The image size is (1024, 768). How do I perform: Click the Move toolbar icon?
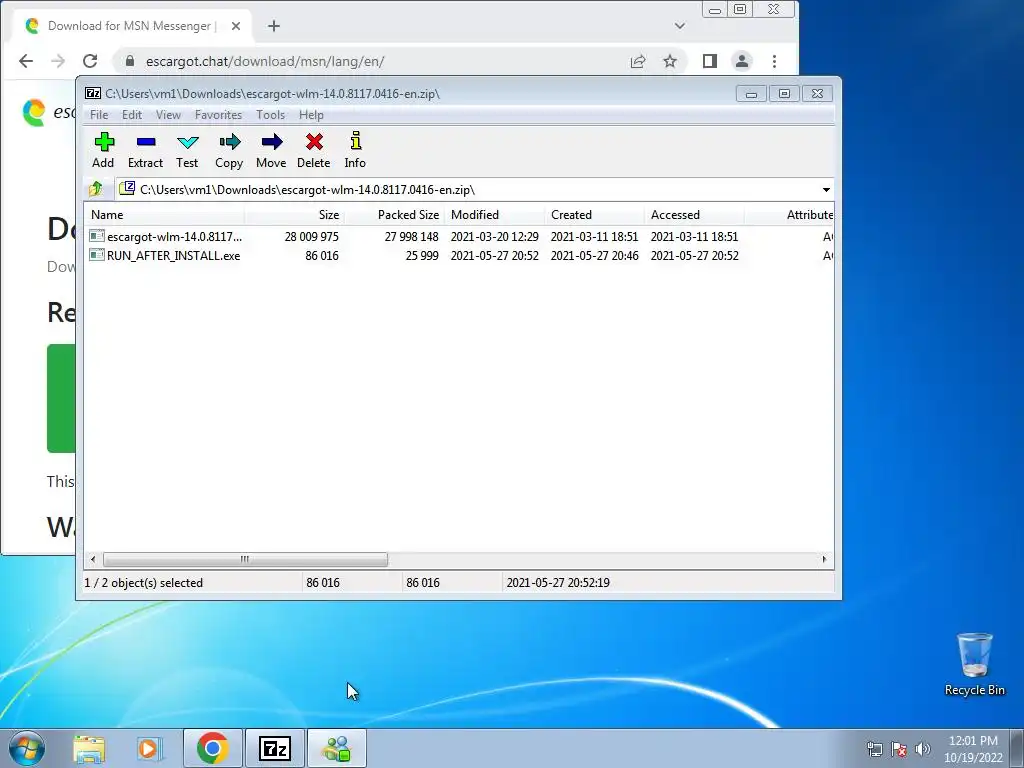click(x=271, y=150)
